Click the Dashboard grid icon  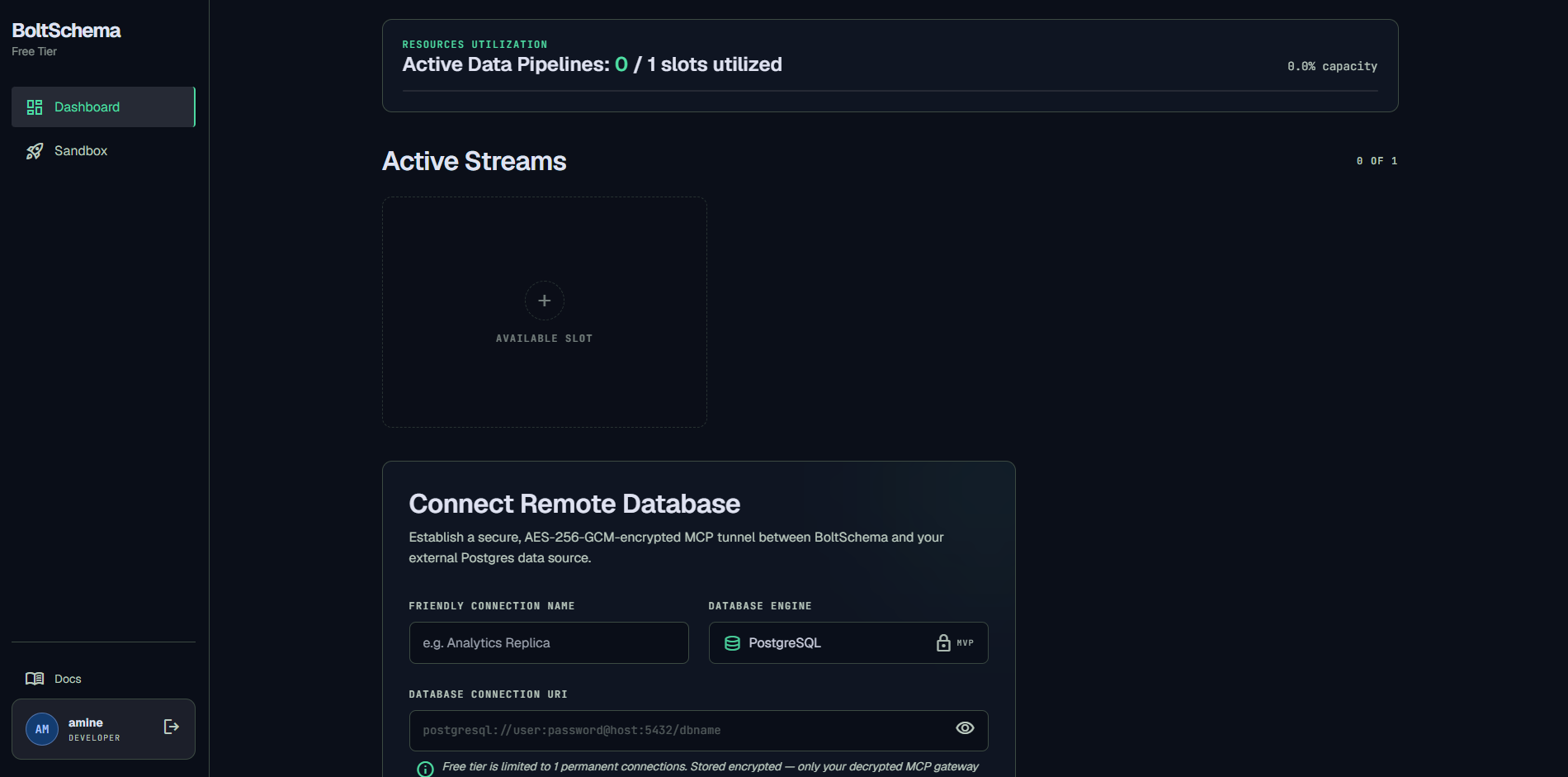35,107
